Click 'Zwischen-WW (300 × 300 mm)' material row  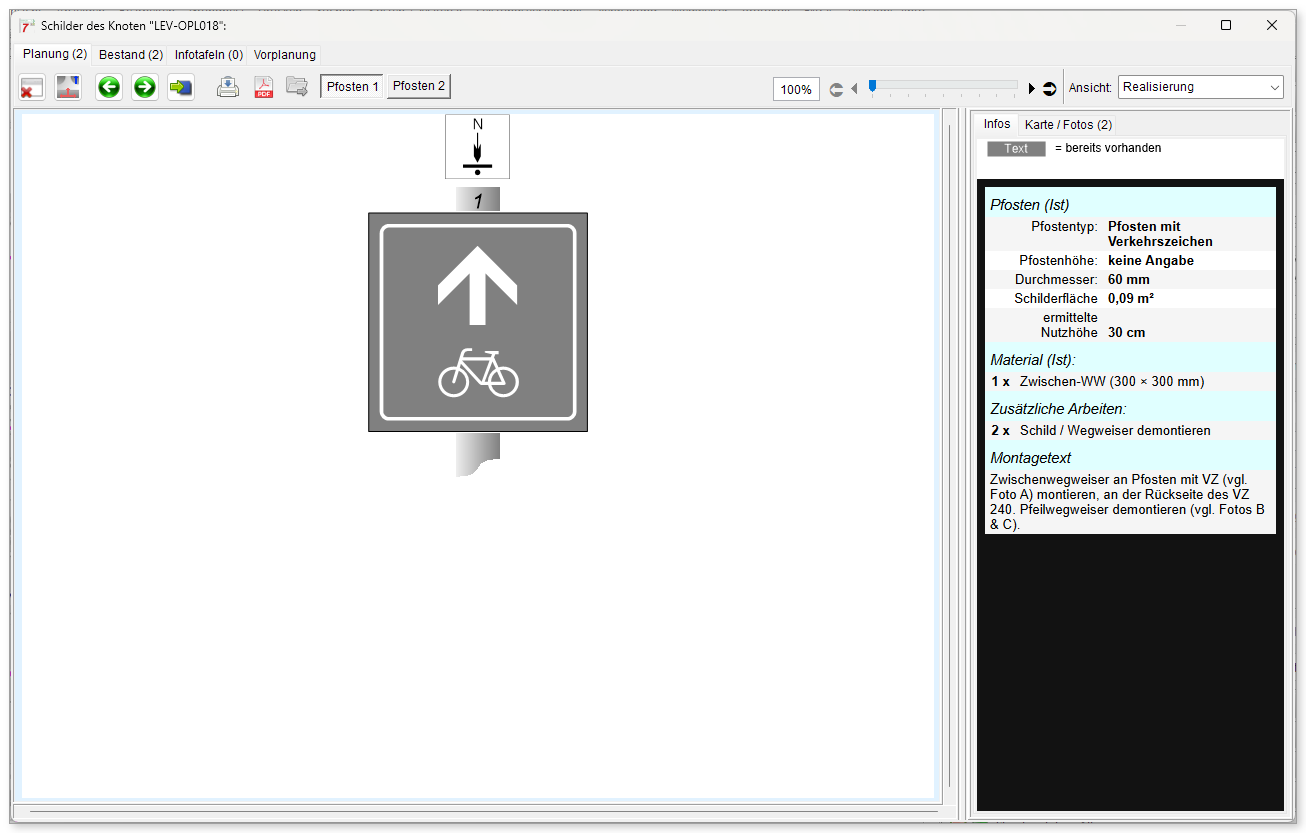click(1130, 382)
